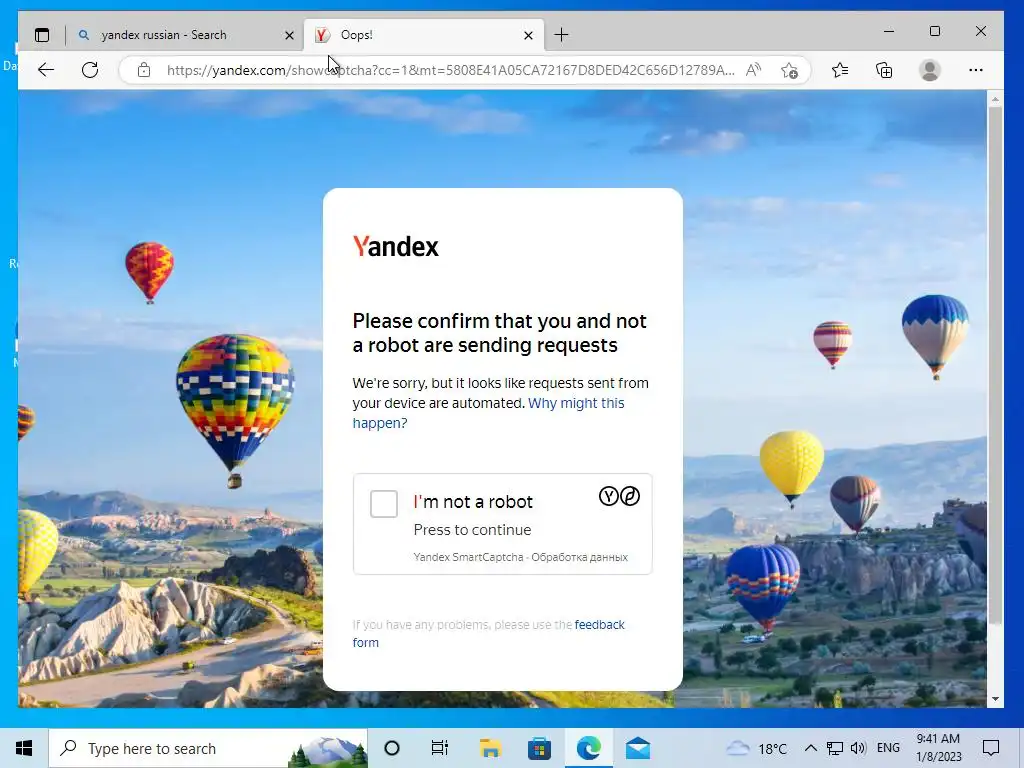1024x768 pixels.
Task: Click the Yandex SmartCaptcha logo icons
Action: click(x=619, y=496)
